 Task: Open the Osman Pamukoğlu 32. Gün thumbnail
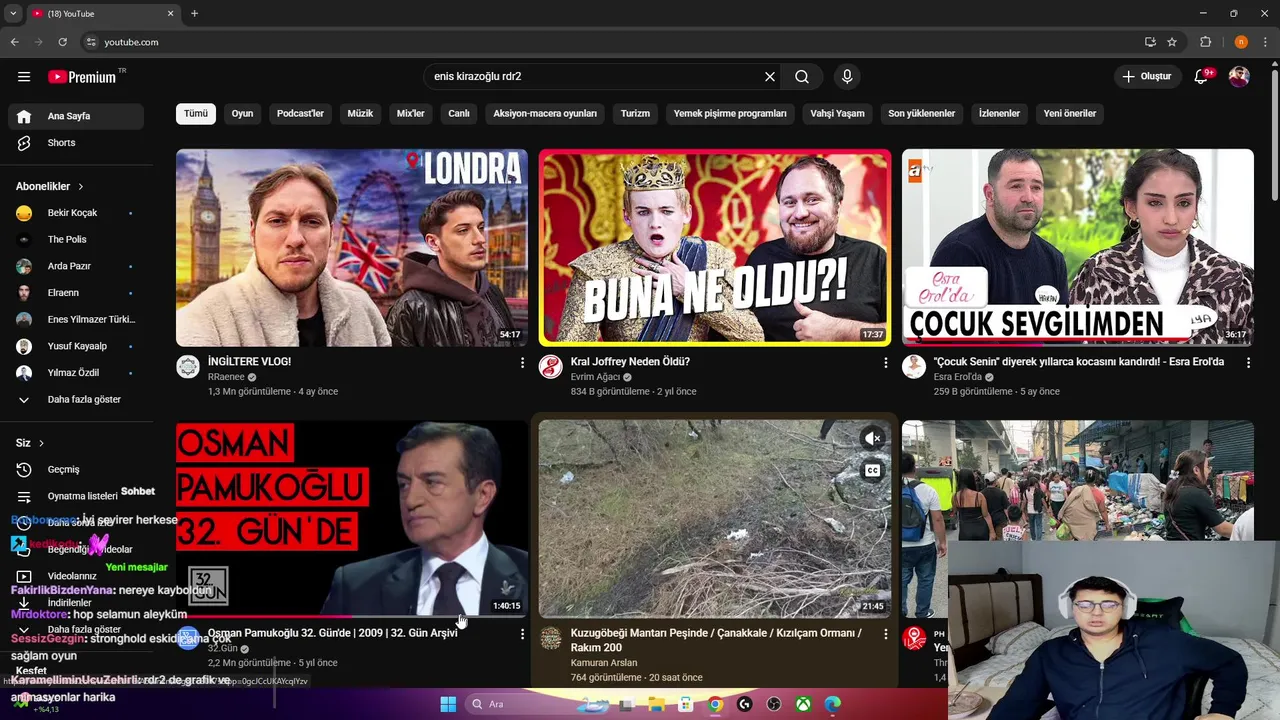click(x=352, y=518)
